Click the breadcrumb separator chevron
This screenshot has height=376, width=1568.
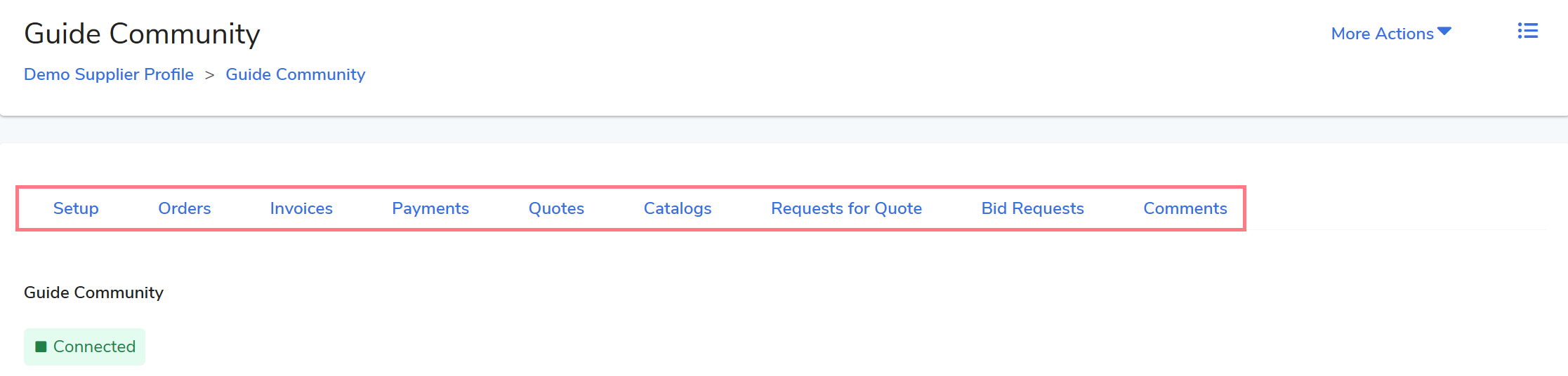pos(209,75)
